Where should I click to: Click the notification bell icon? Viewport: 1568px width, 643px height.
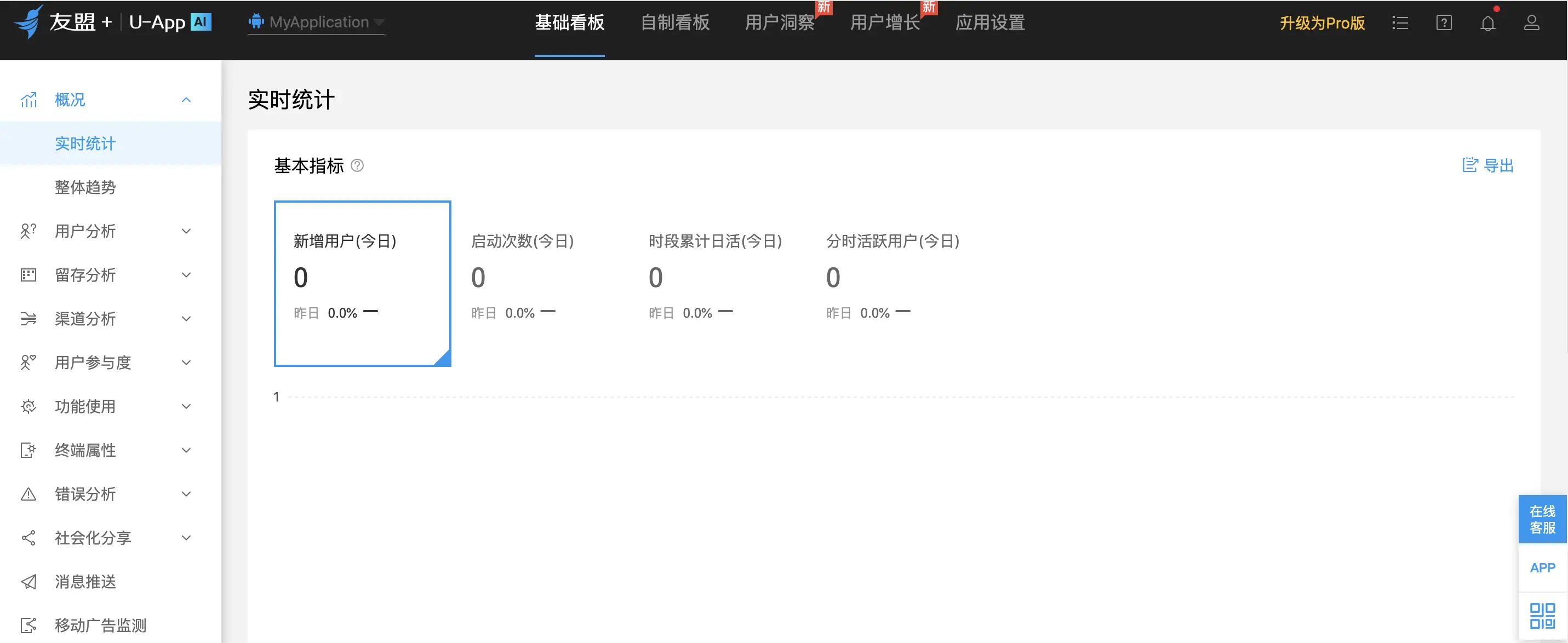pyautogui.click(x=1487, y=23)
